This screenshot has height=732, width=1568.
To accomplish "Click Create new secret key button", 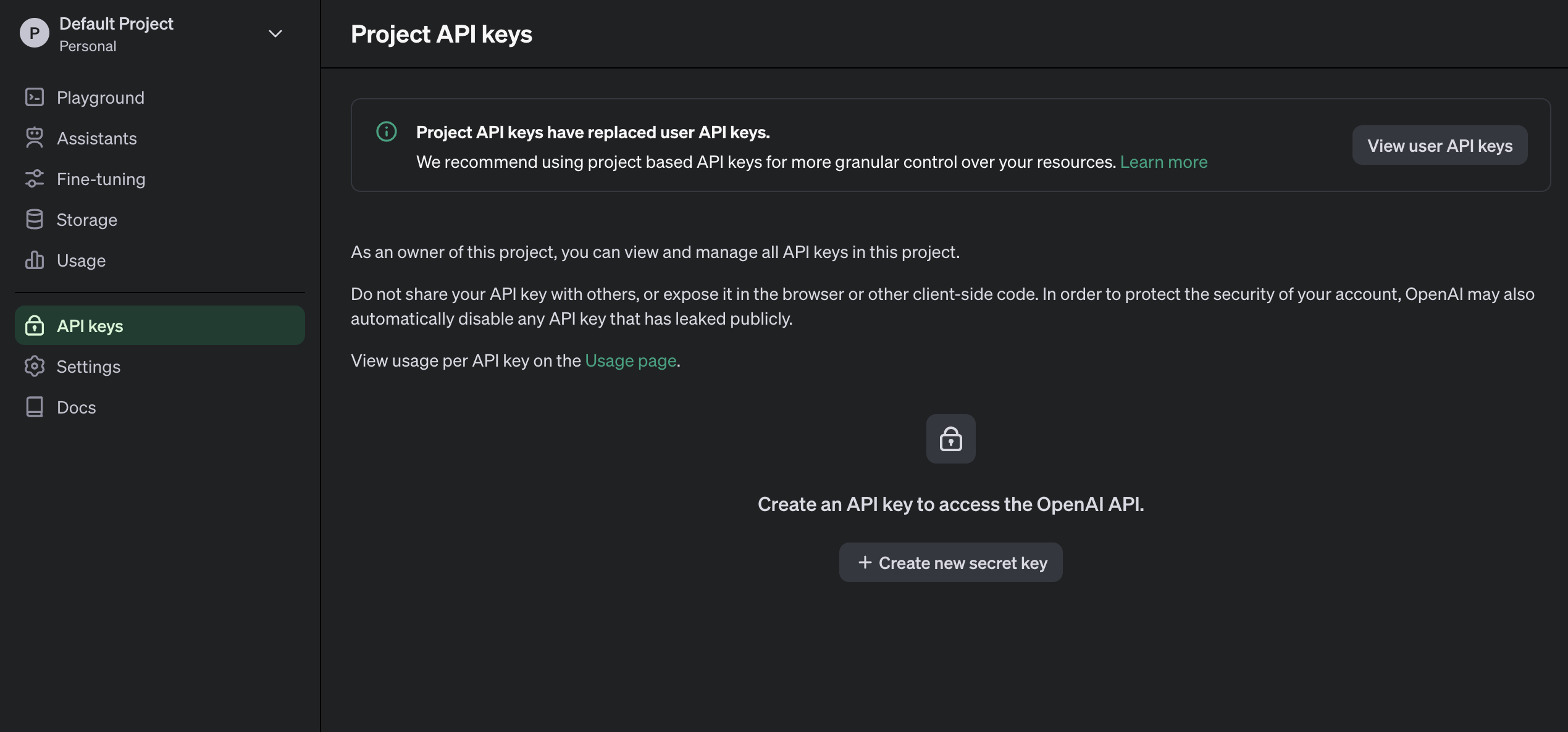I will point(951,562).
